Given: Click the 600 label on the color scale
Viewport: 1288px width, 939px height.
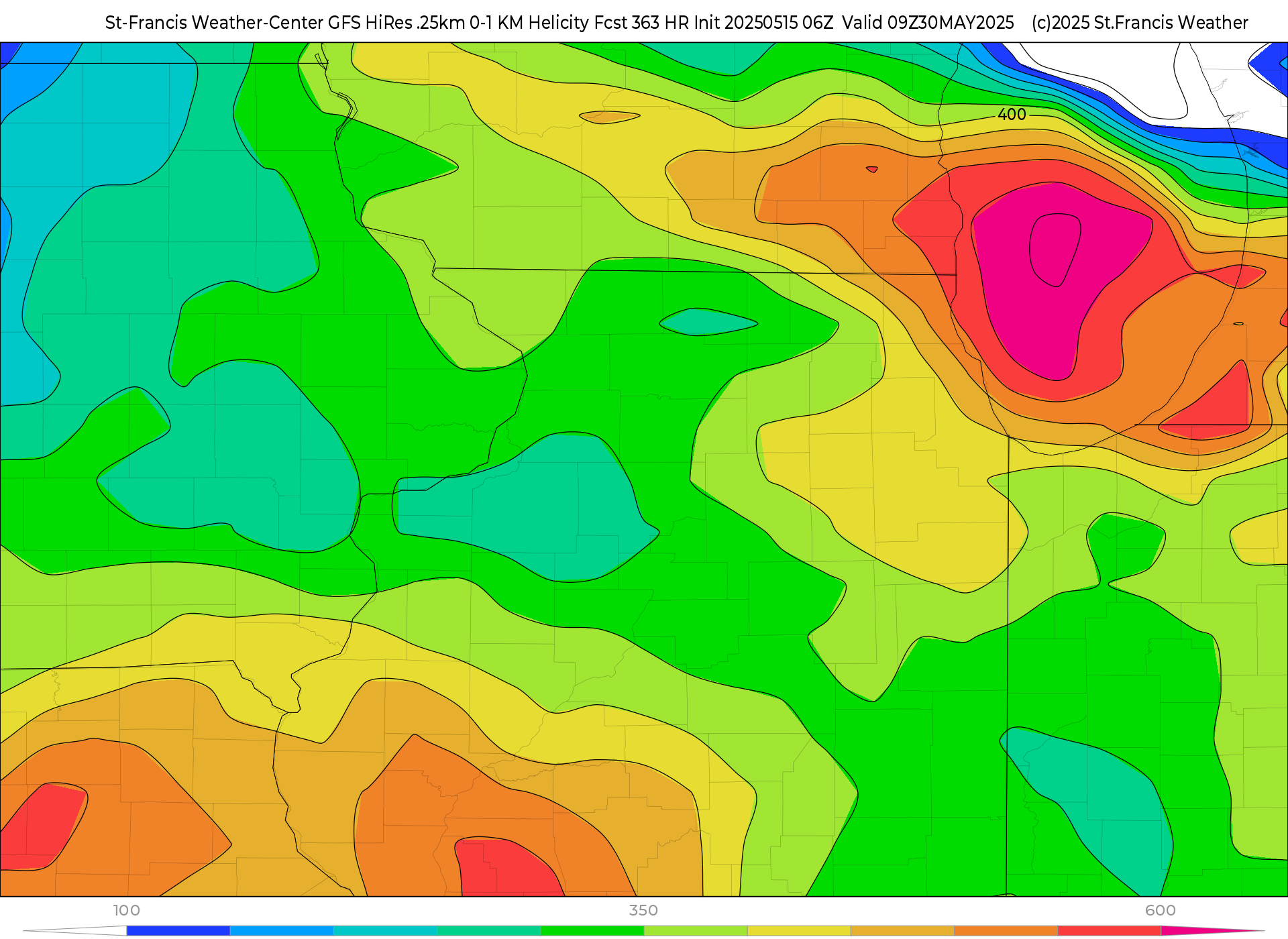Looking at the screenshot, I should (1161, 910).
